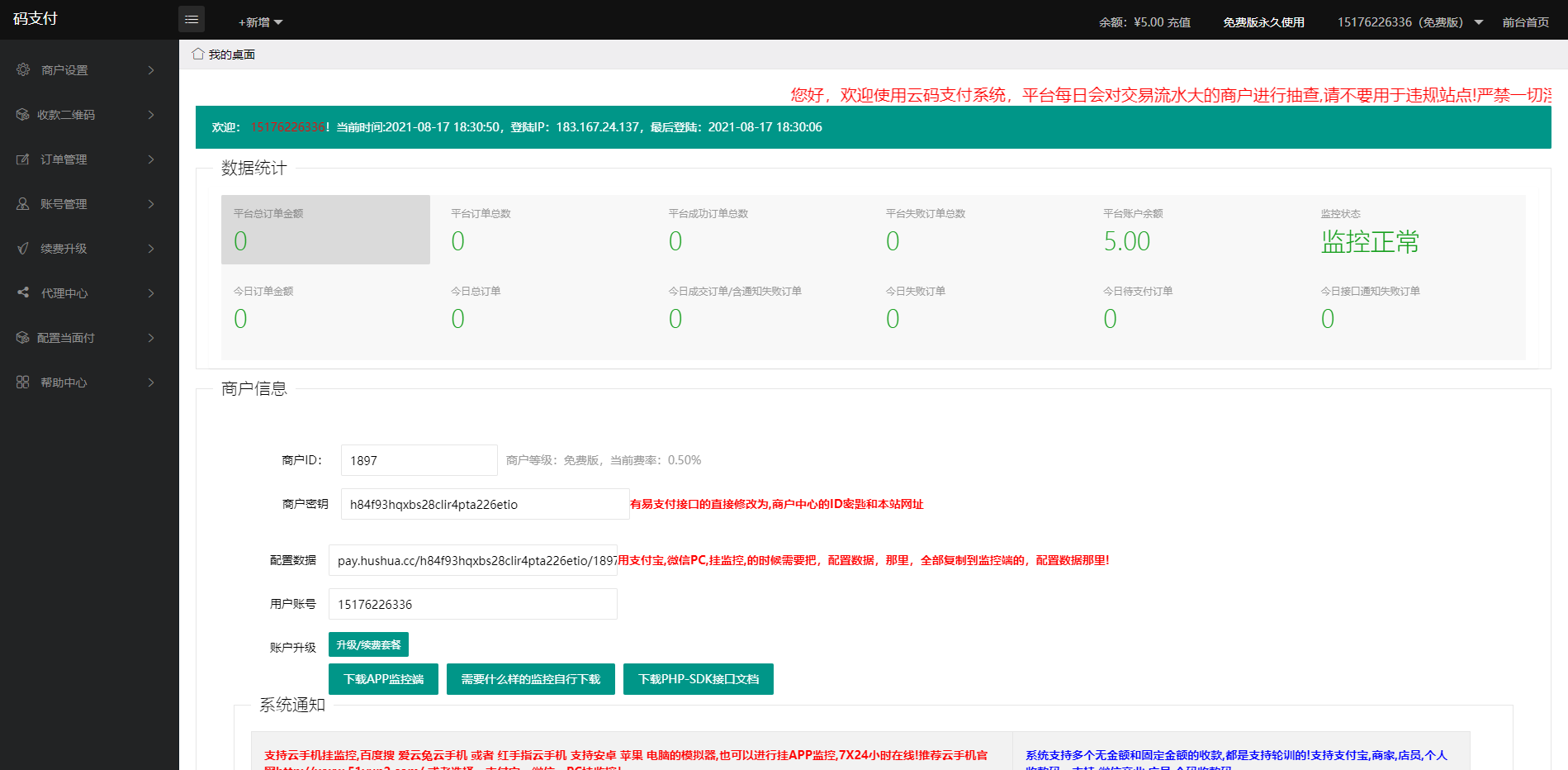Click the hamburger menu toggle icon
Viewport: 1568px width, 770px height.
click(192, 19)
